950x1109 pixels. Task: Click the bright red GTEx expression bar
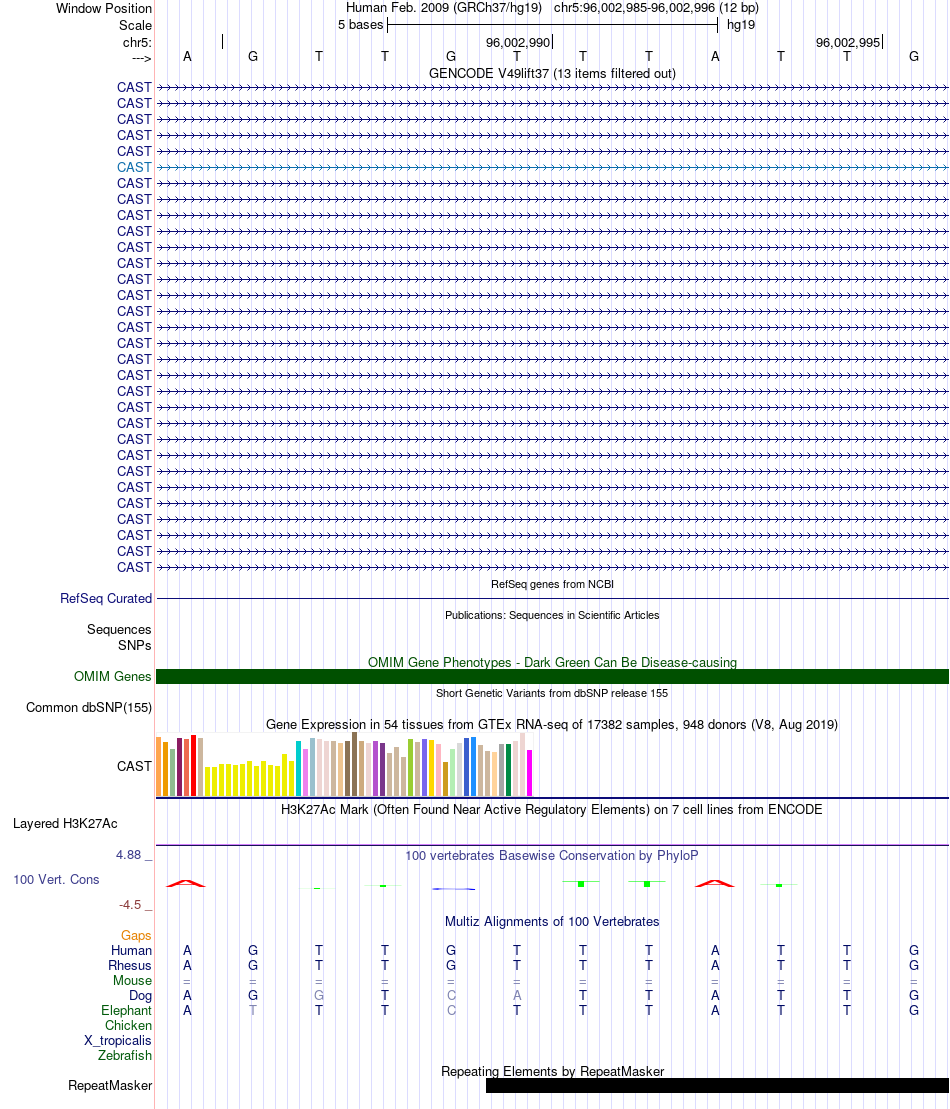[194, 766]
